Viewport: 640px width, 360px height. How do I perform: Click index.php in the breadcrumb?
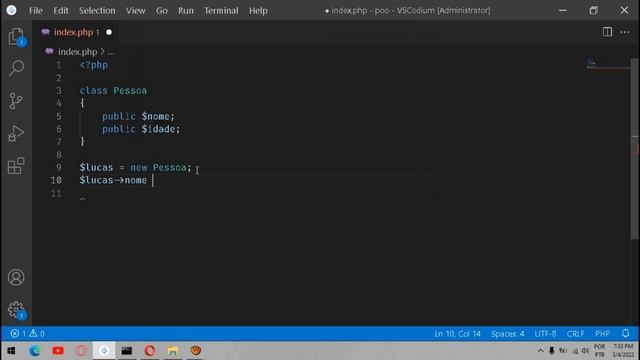point(77,52)
